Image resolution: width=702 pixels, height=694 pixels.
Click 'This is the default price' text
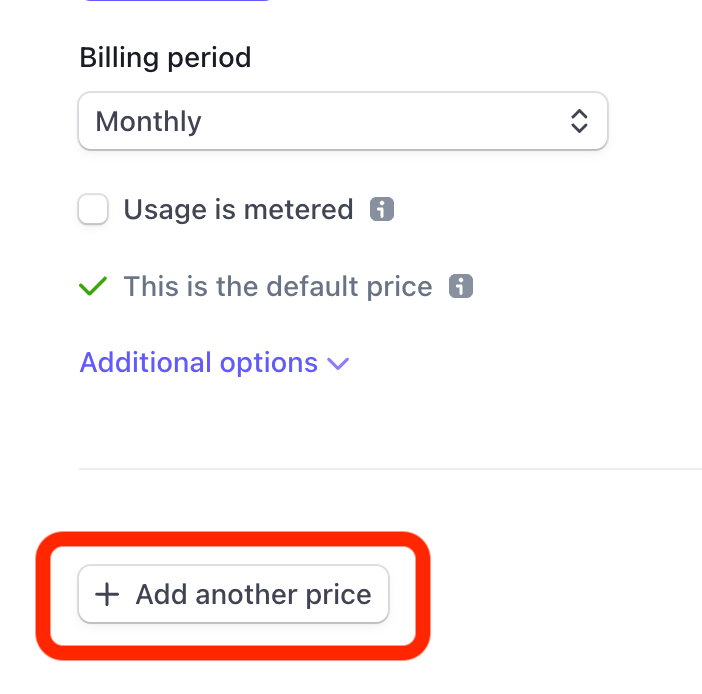pos(278,286)
